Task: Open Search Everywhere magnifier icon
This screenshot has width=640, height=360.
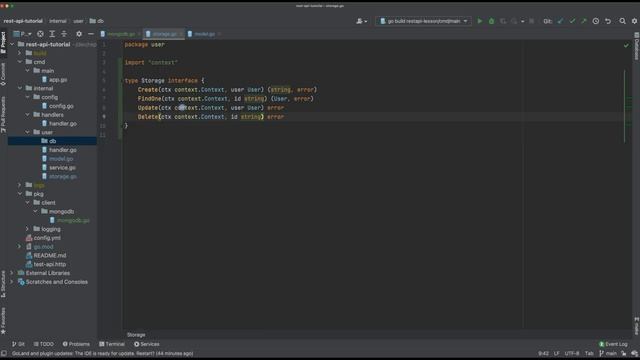Action: point(622,21)
